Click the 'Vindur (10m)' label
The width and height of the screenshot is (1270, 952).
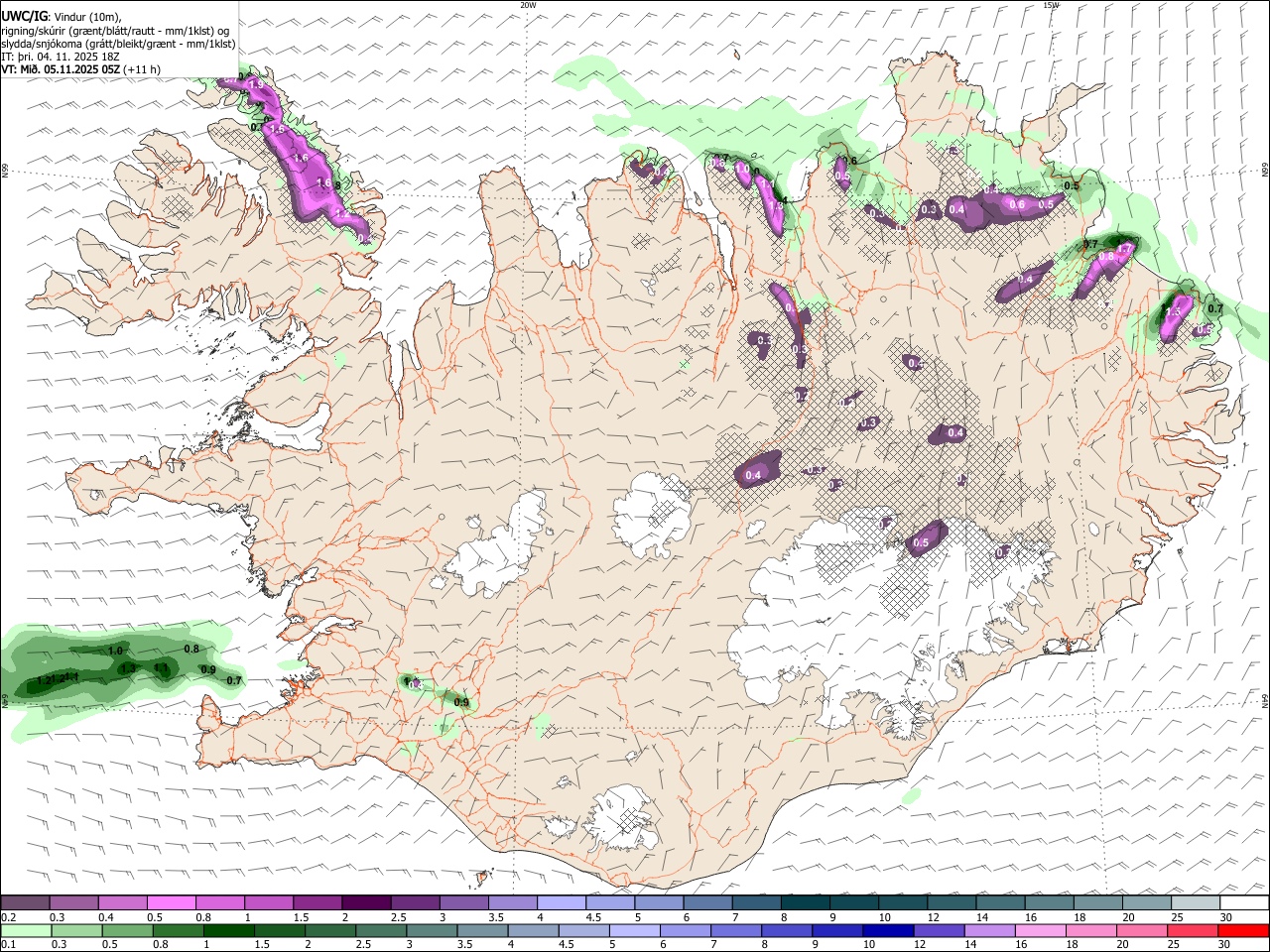click(x=88, y=17)
